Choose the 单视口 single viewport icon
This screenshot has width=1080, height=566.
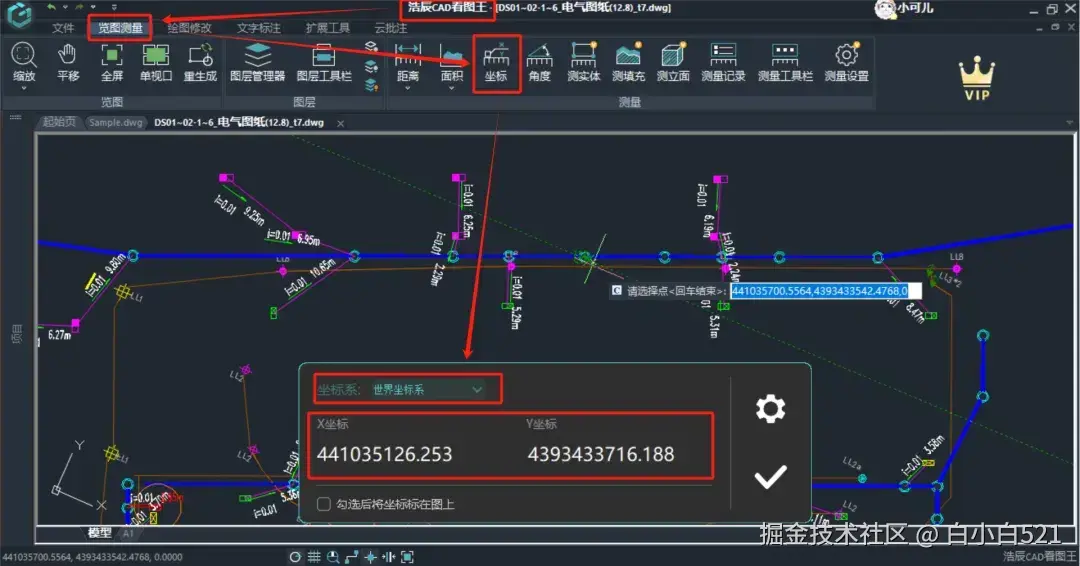(156, 62)
